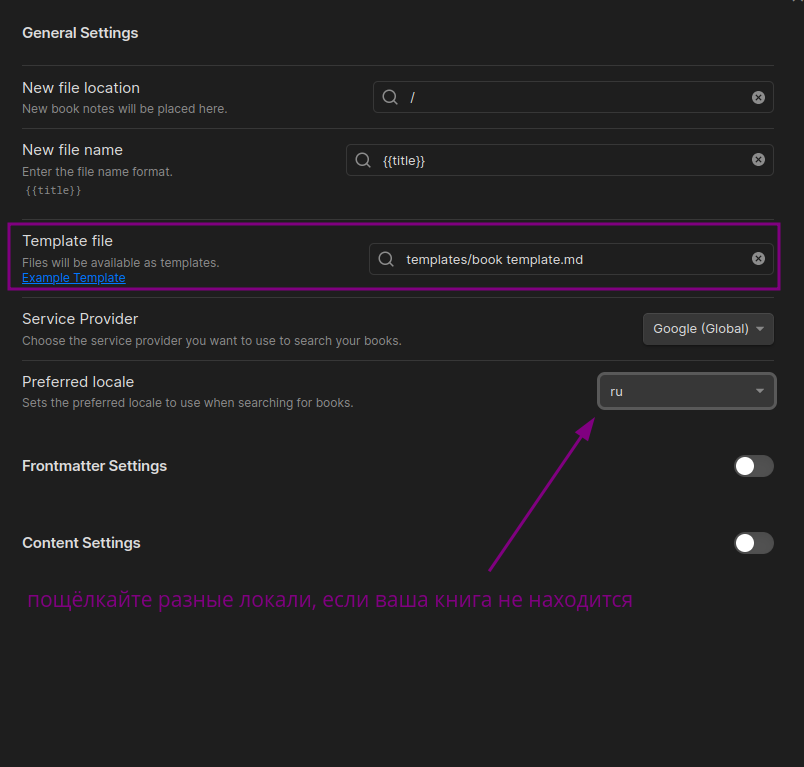Clear the New file location field
Image resolution: width=804 pixels, height=767 pixels.
point(758,97)
